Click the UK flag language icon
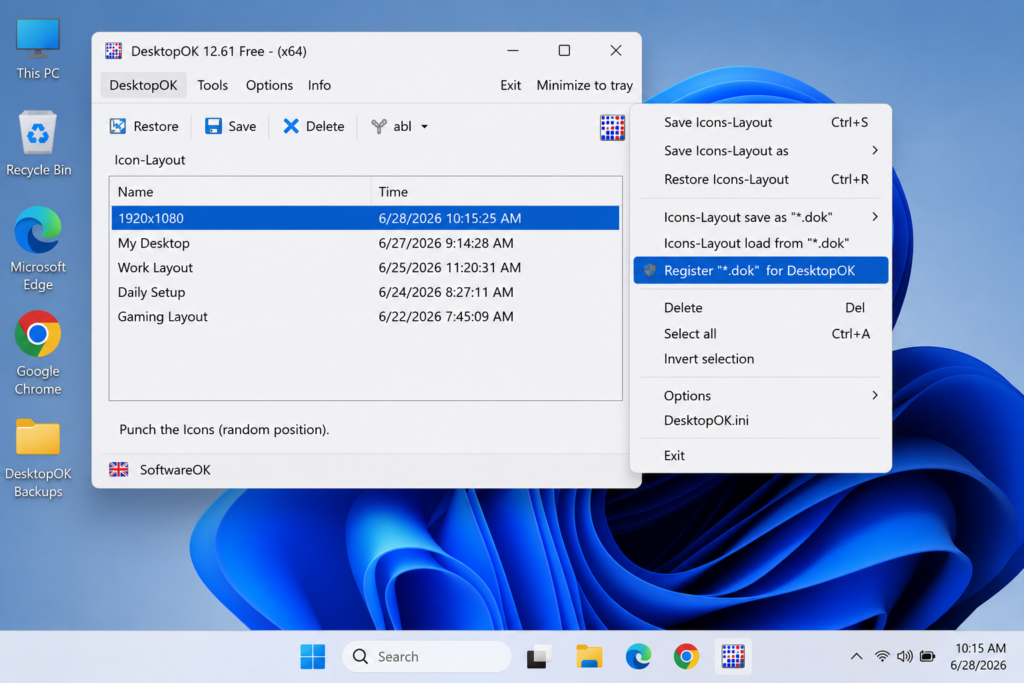 pos(119,469)
